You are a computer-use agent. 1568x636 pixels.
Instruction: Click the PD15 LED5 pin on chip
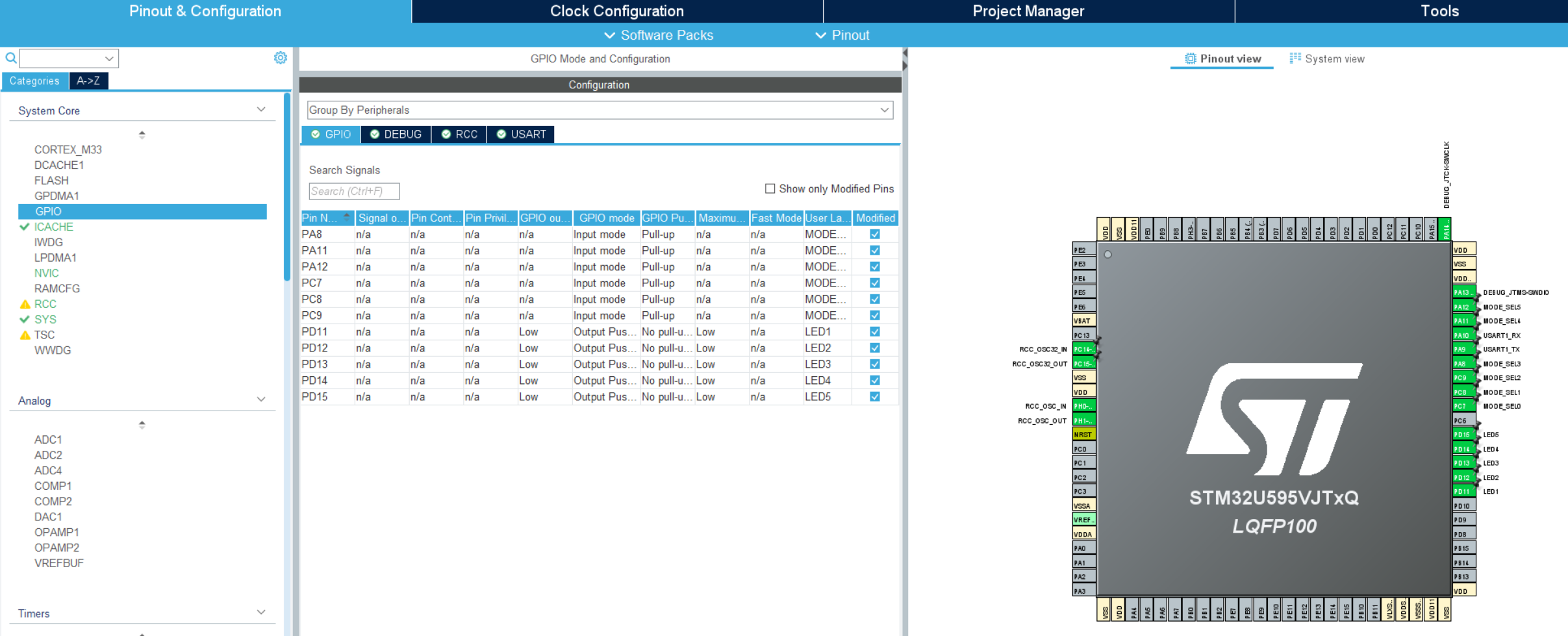point(1464,435)
